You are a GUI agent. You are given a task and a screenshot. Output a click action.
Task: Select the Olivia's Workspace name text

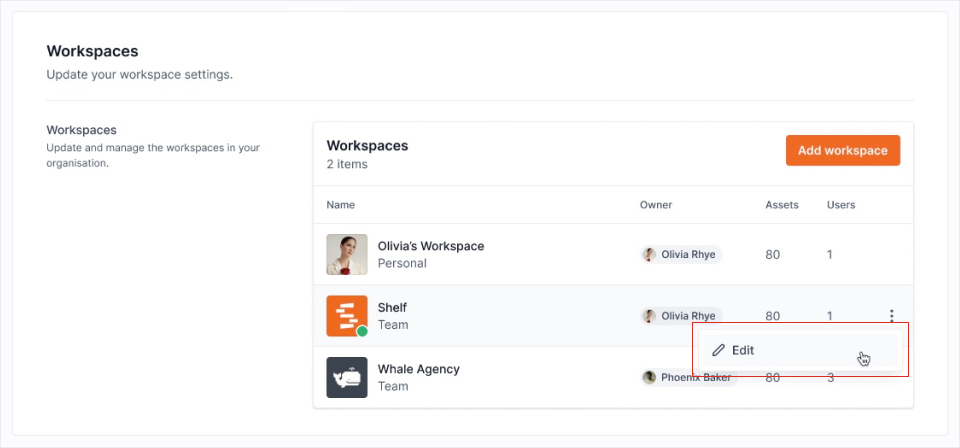(x=431, y=246)
